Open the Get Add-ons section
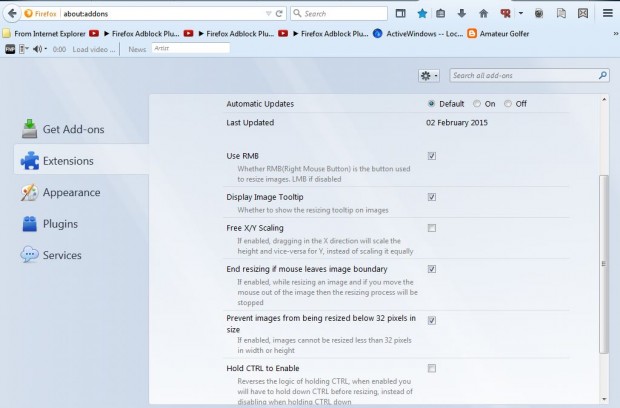The width and height of the screenshot is (620, 408). click(x=72, y=129)
